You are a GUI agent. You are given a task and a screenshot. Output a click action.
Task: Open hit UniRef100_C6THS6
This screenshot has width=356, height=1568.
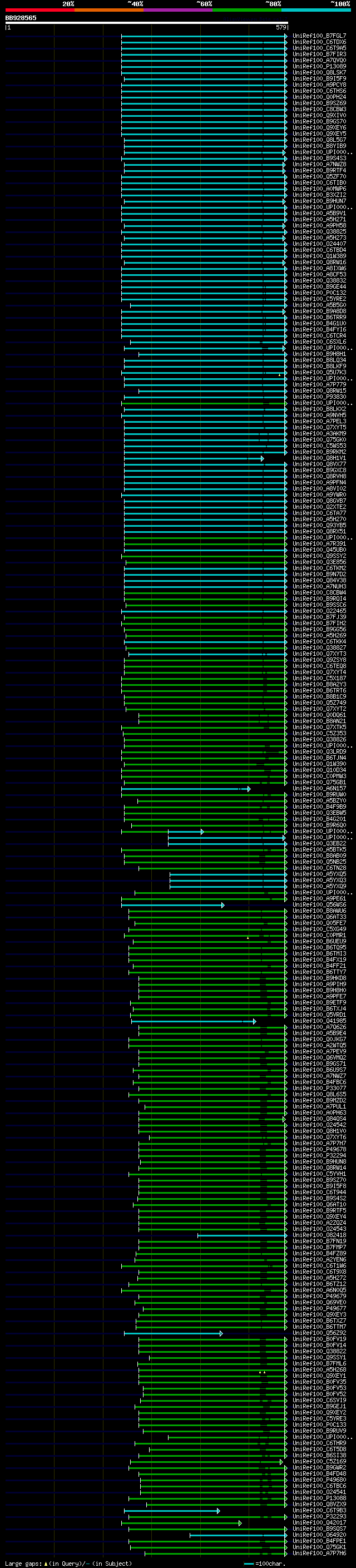coord(319,91)
